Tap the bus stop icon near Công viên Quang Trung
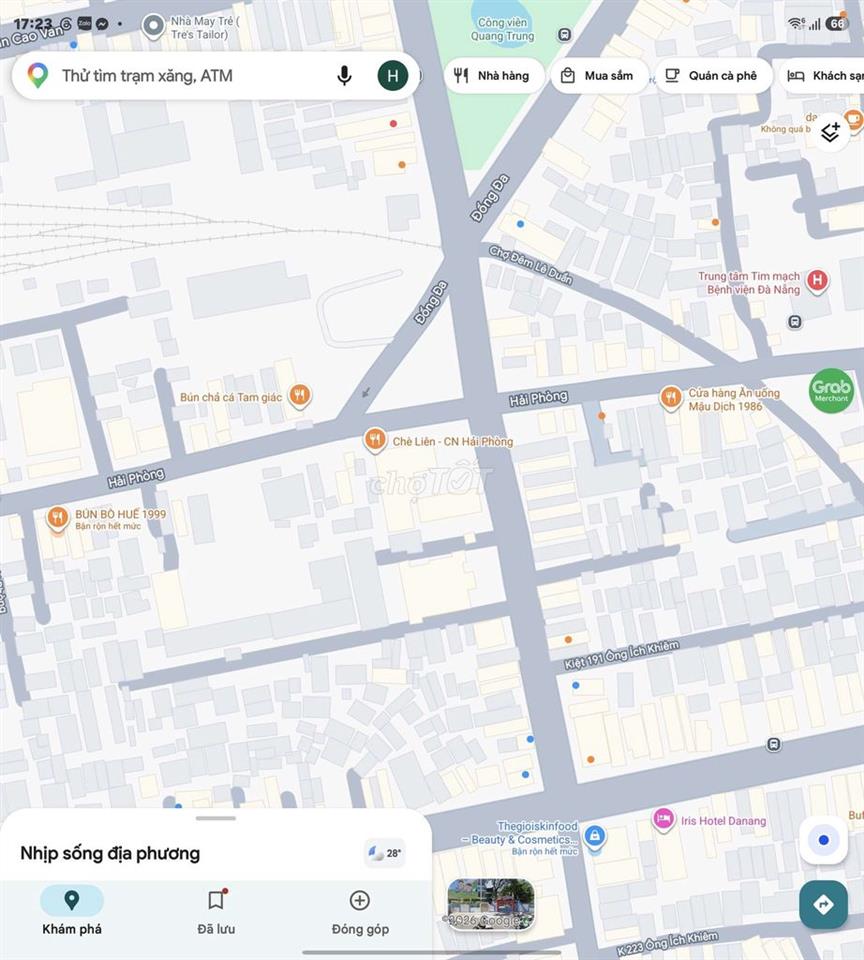864x960 pixels. (565, 35)
